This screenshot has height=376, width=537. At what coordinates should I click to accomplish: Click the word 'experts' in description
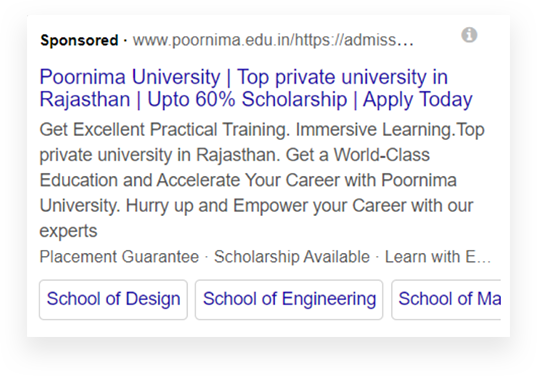[68, 231]
